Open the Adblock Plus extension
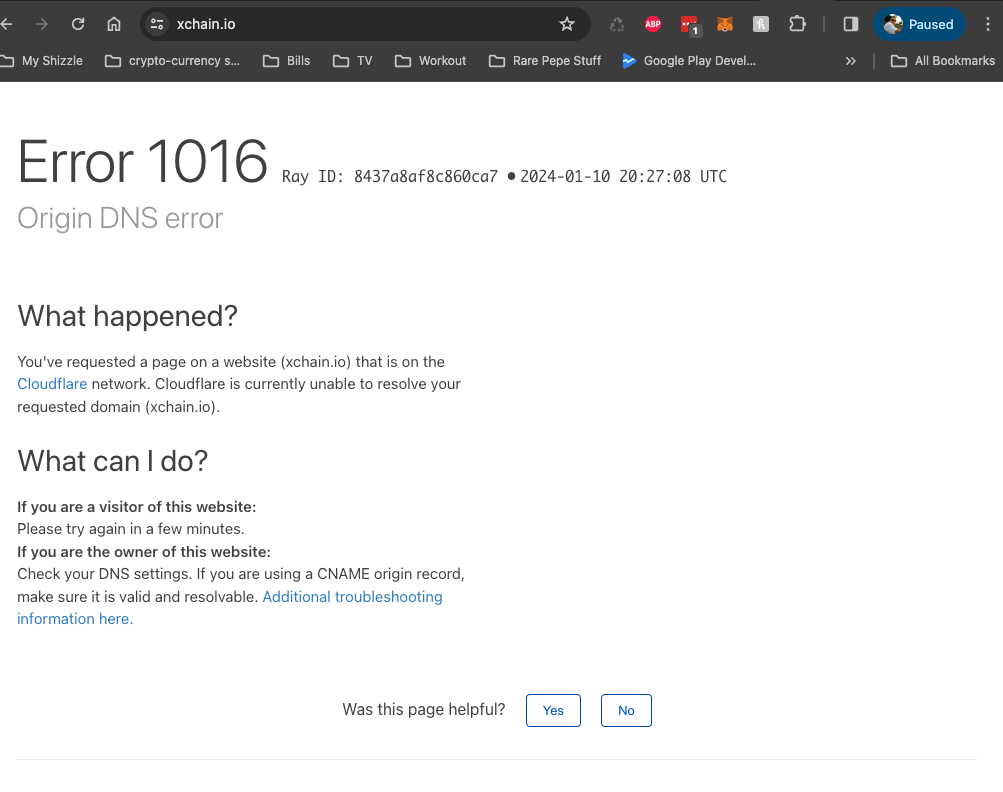1003x792 pixels. click(652, 24)
